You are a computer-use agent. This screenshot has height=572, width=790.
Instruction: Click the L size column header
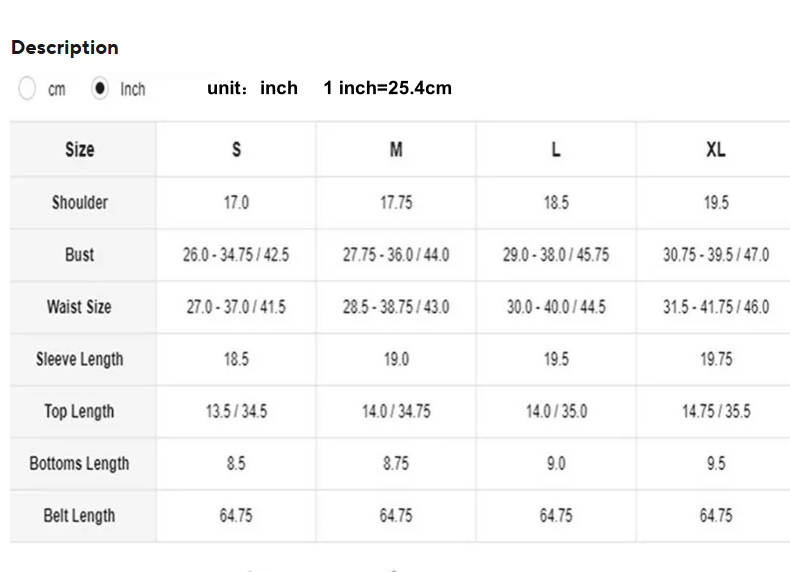tap(556, 150)
